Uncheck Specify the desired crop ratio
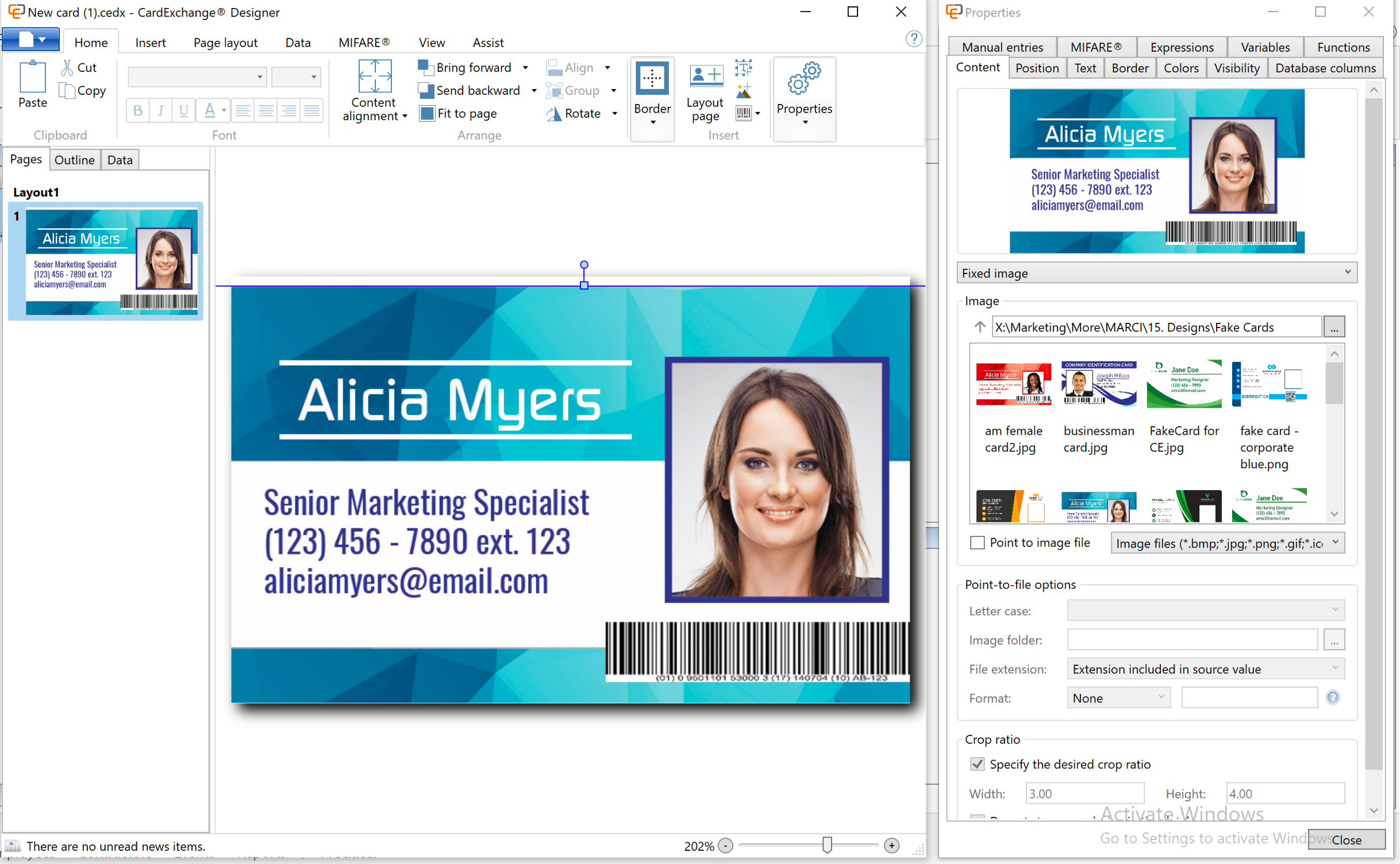 point(977,765)
